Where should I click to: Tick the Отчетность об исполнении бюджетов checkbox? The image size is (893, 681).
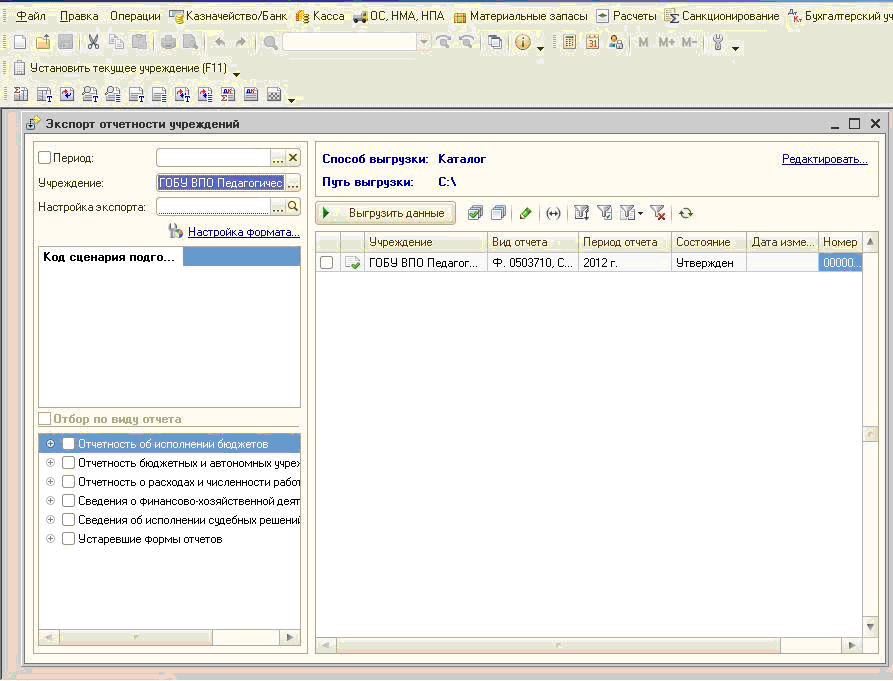click(x=68, y=444)
